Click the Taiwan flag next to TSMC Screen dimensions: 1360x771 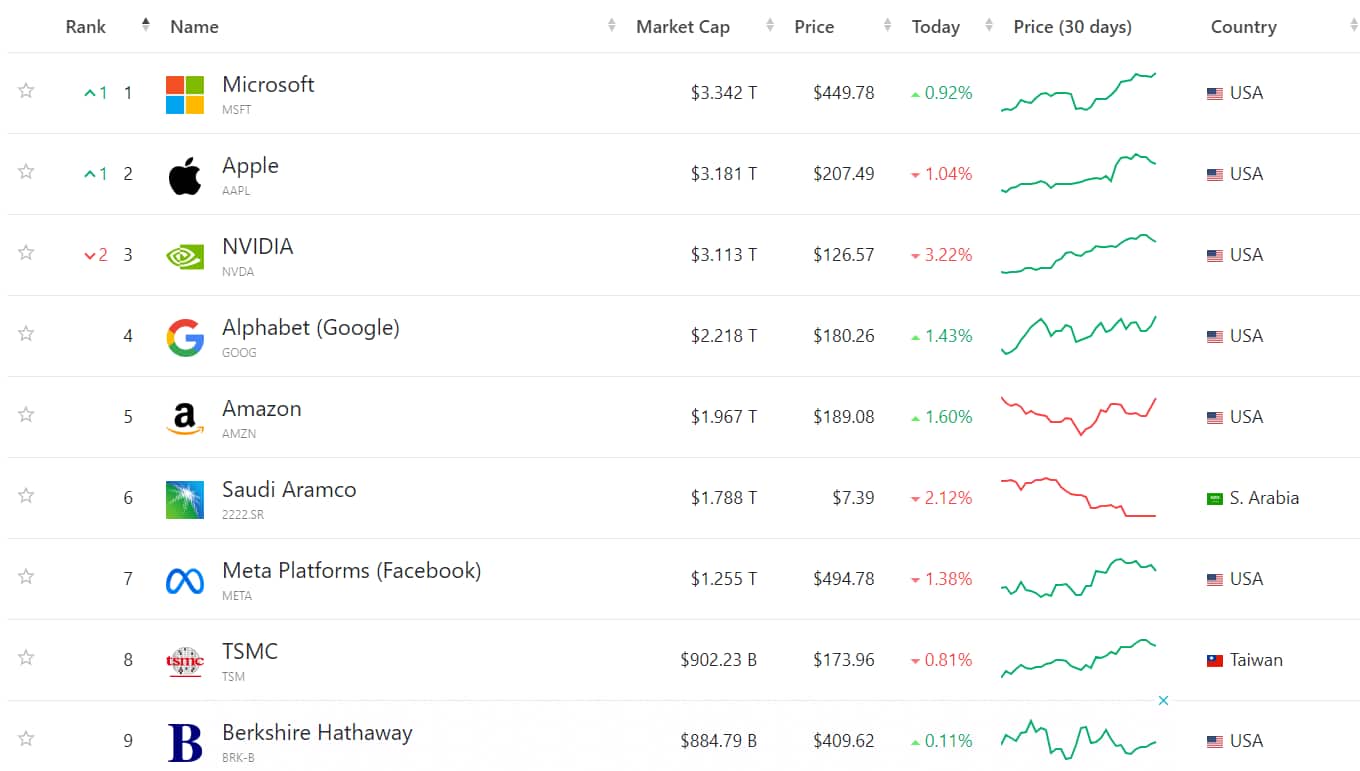tap(1216, 660)
